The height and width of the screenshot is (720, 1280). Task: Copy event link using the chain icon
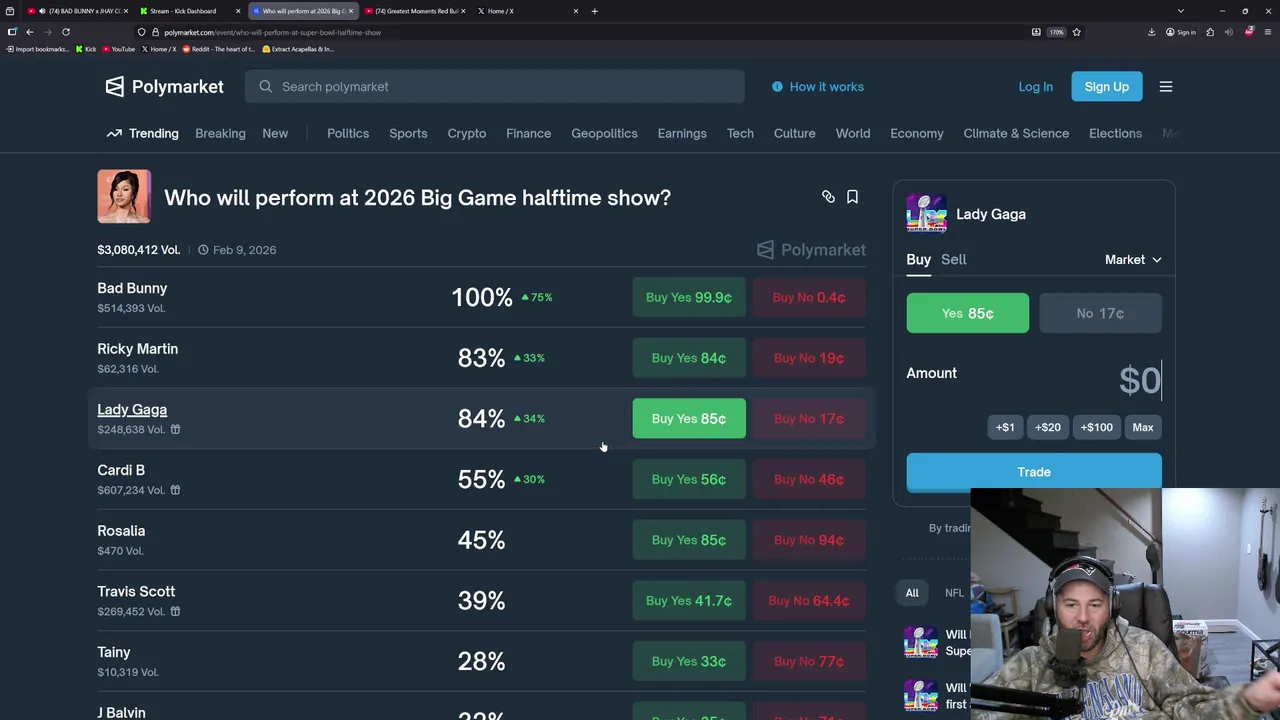[x=828, y=197]
